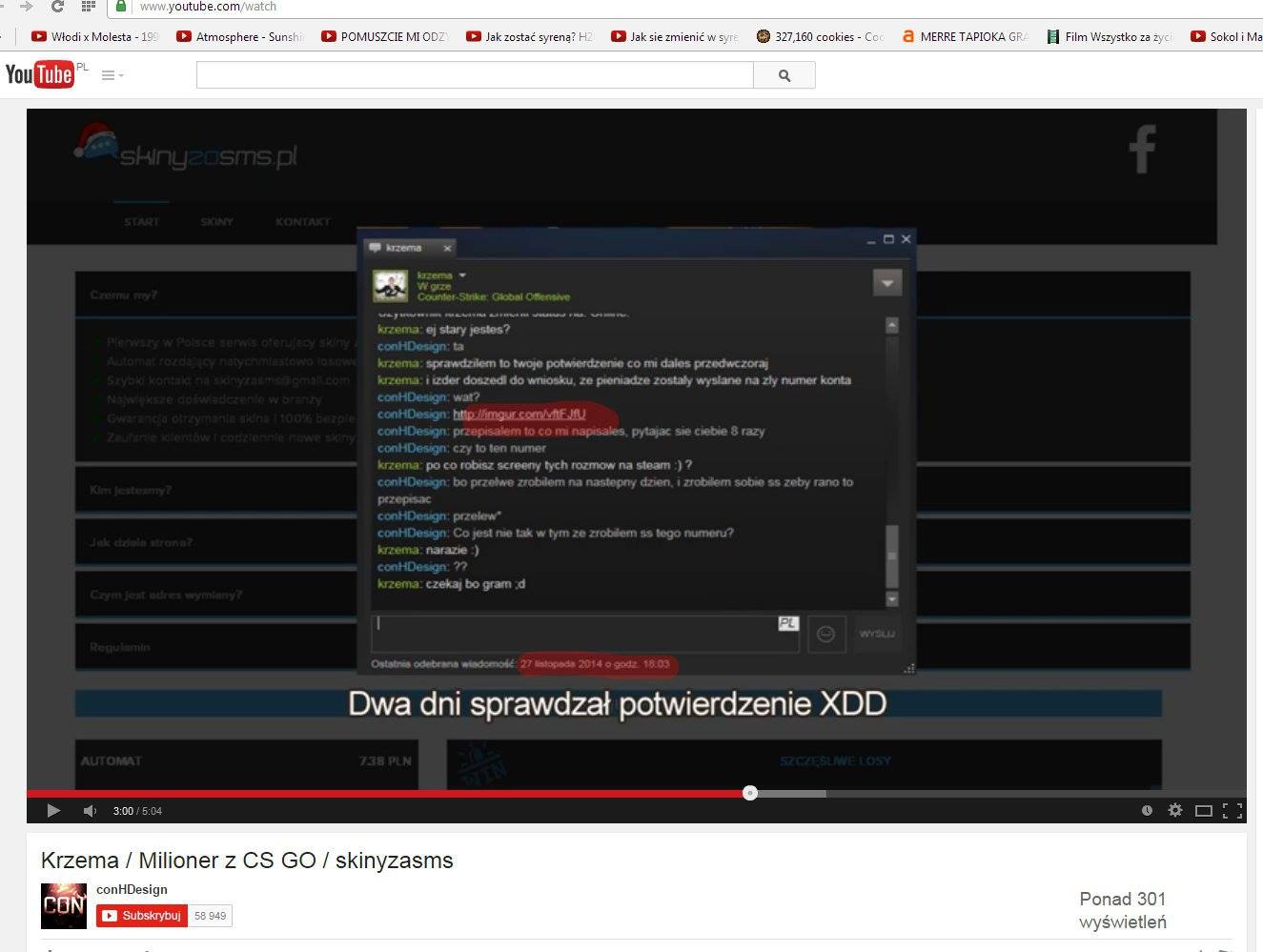Open the browser apps grid icon
Screen dimensions: 1263x952
[x=89, y=6]
